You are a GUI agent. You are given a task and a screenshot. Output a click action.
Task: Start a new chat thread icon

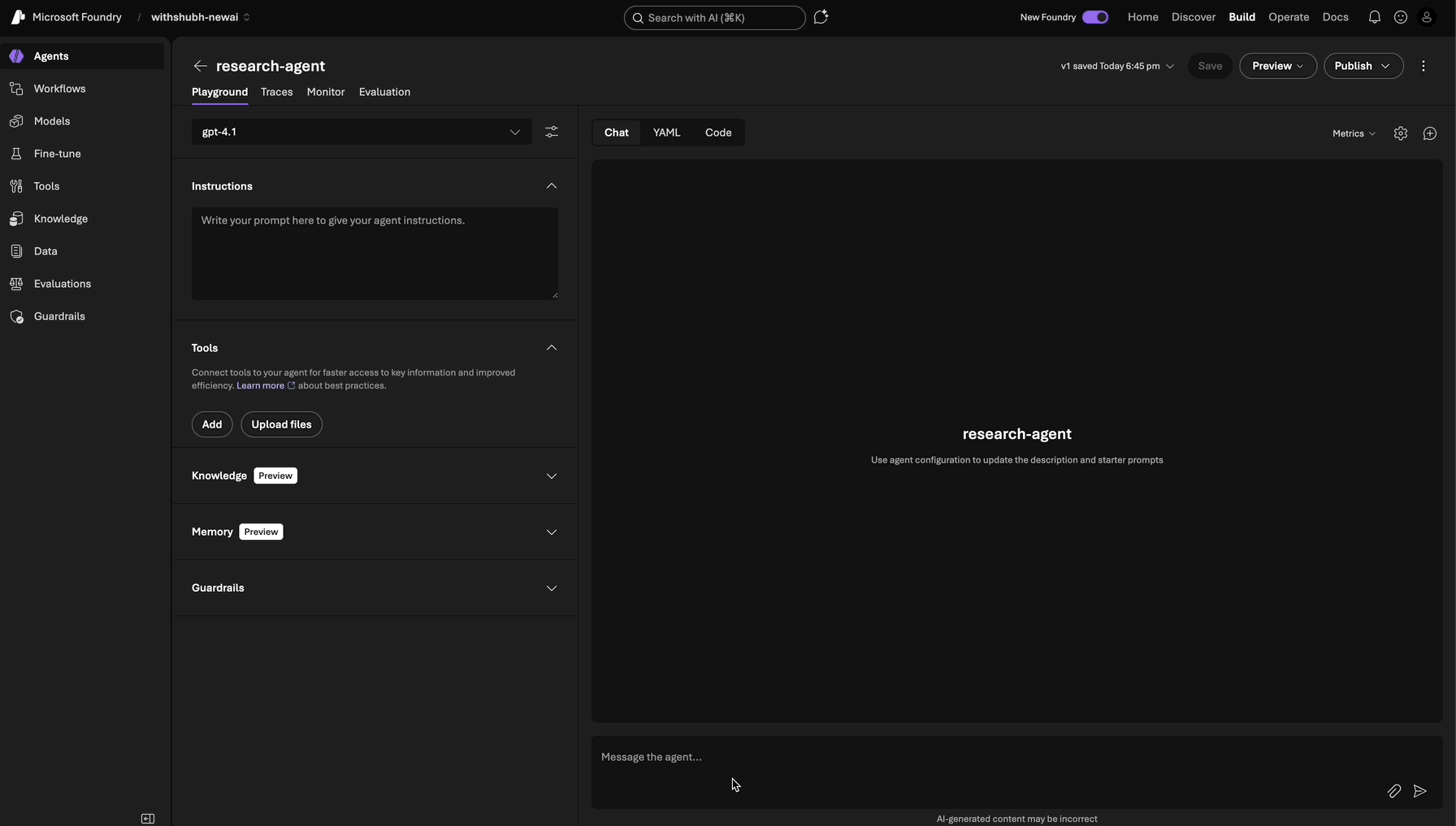(1430, 133)
